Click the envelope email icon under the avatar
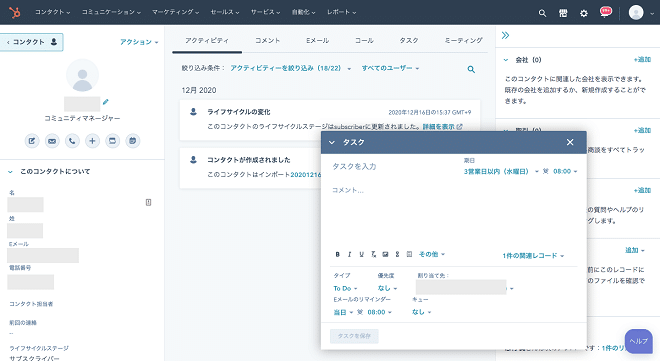 (52, 141)
